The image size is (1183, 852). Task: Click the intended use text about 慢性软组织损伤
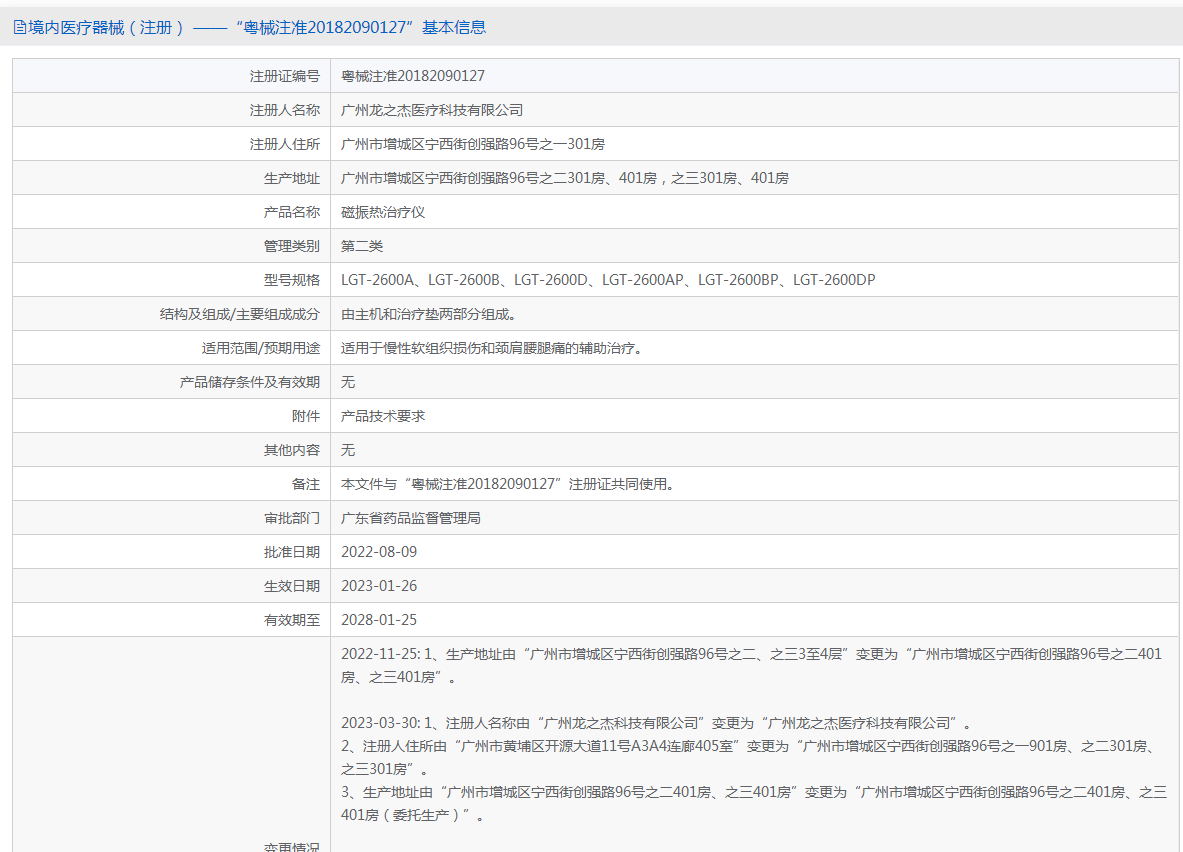click(x=492, y=348)
